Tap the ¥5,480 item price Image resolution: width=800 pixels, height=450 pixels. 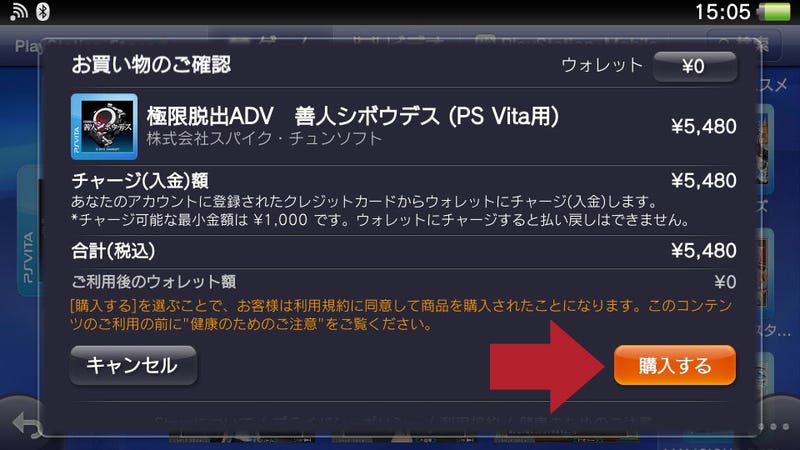[x=704, y=127]
